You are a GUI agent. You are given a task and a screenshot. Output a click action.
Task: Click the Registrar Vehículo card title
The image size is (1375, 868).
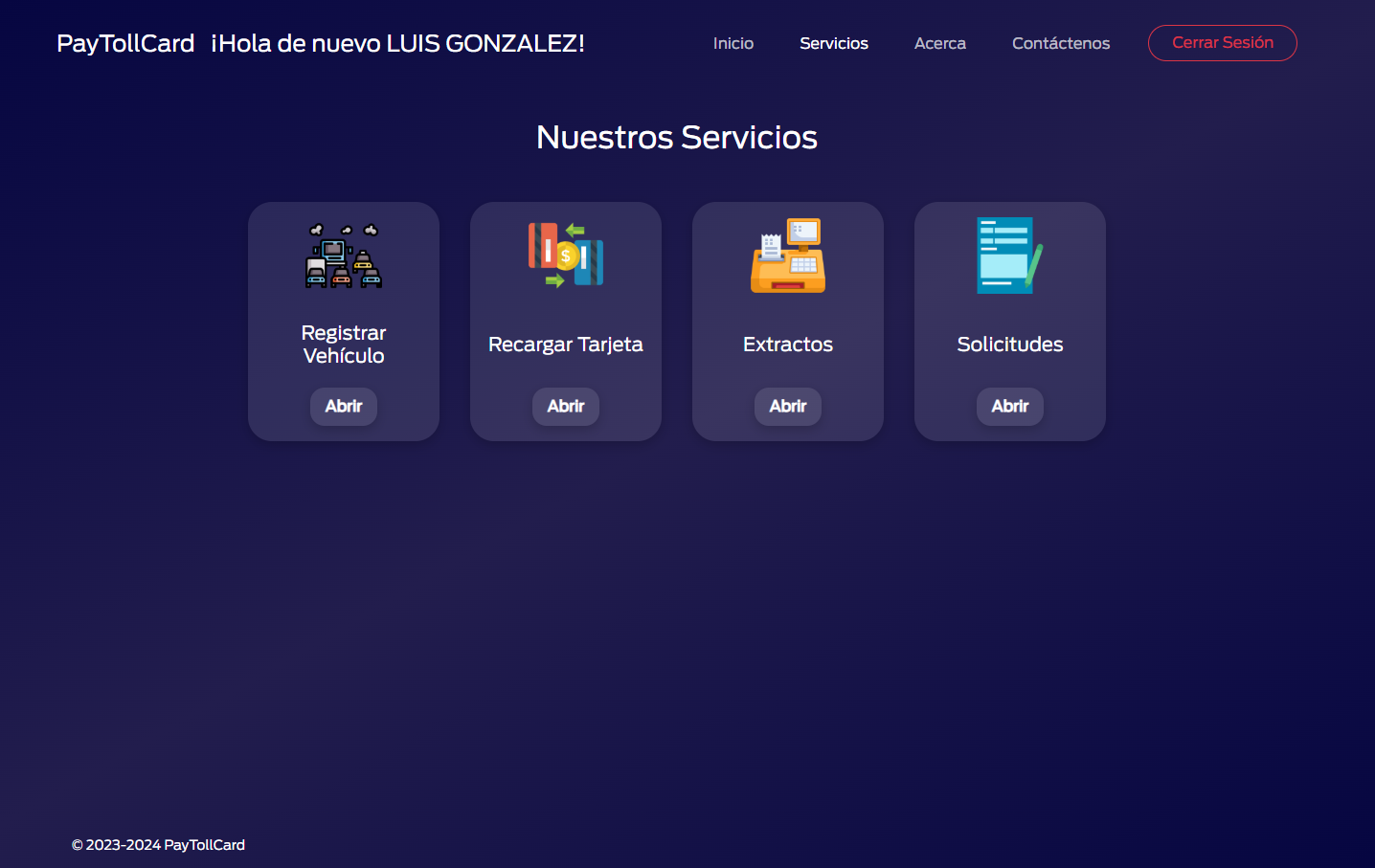click(344, 345)
